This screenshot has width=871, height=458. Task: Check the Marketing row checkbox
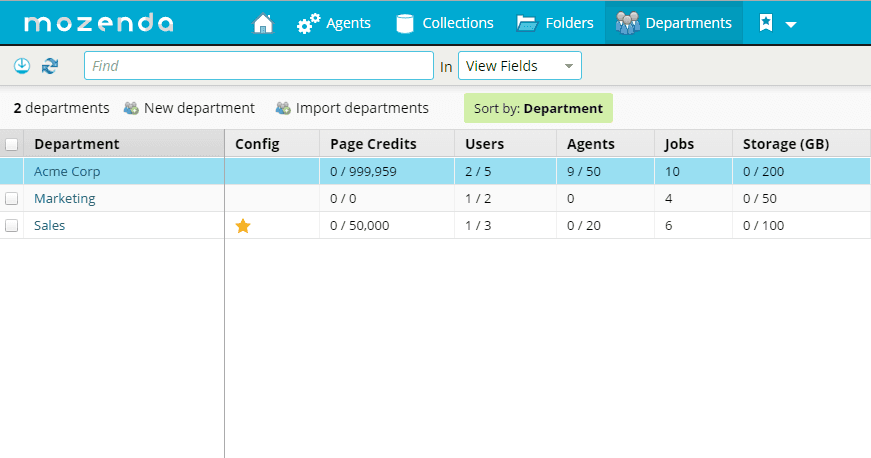pos(11,198)
